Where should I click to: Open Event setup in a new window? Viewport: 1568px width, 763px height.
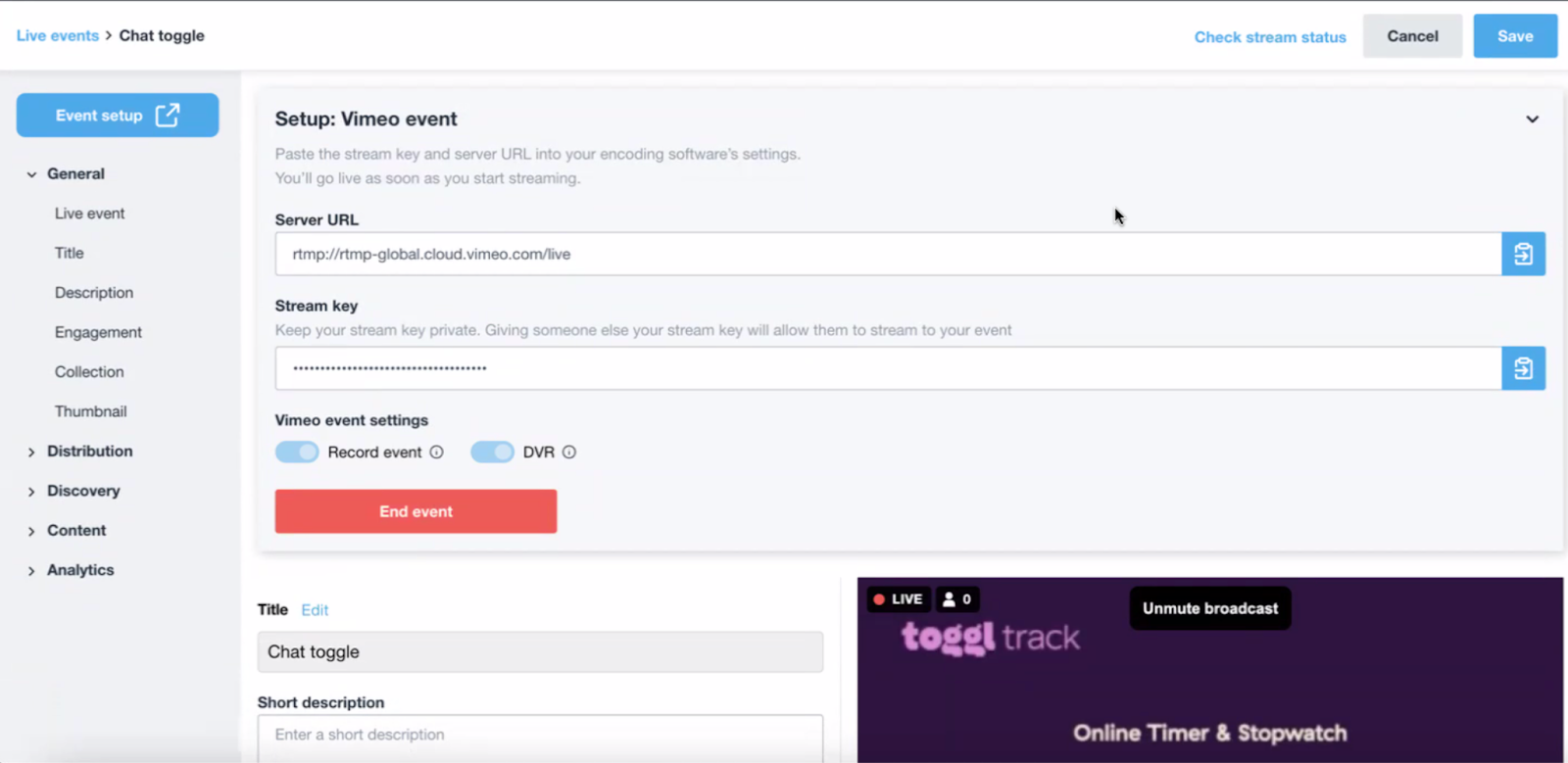click(x=118, y=116)
